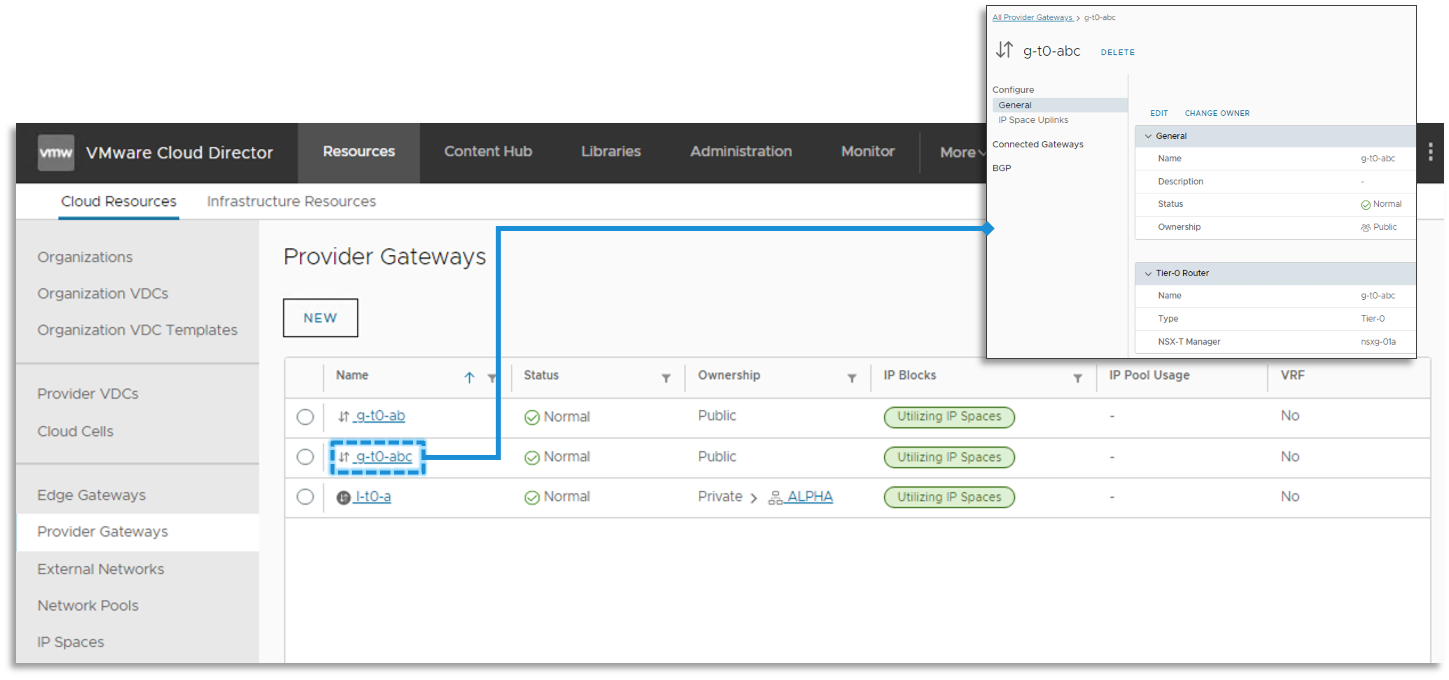
Task: Open the Resources tab
Action: point(359,152)
